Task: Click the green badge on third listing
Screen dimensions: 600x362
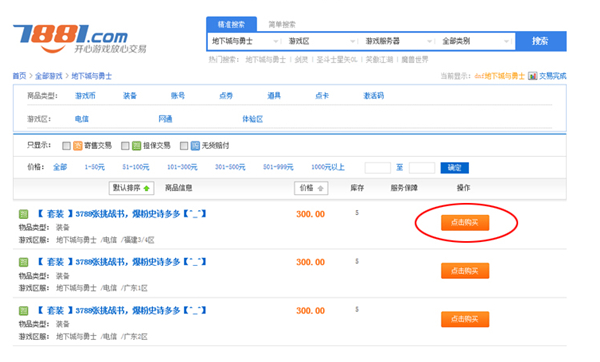Action: pyautogui.click(x=23, y=311)
